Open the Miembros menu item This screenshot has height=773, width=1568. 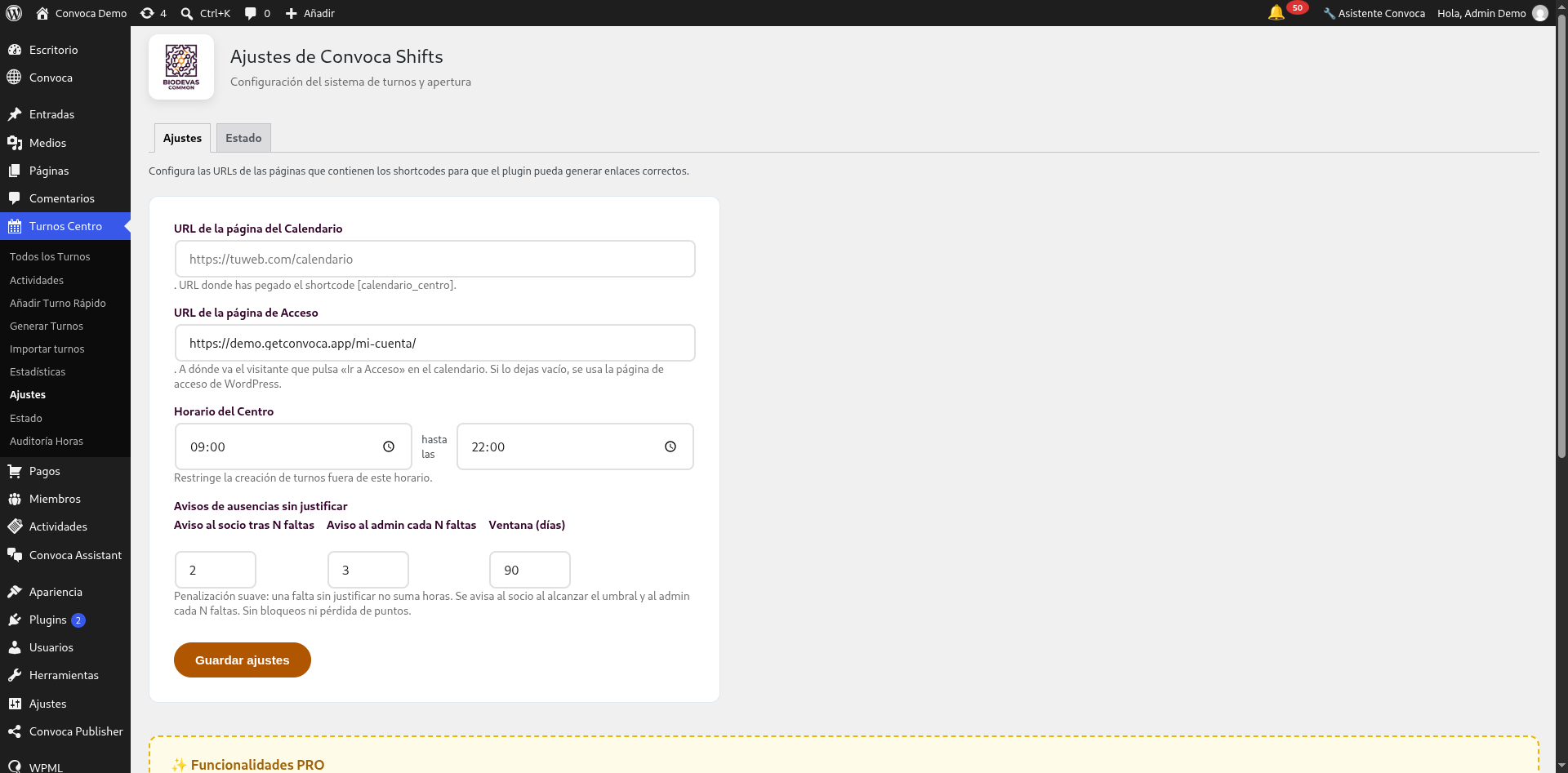pos(65,499)
